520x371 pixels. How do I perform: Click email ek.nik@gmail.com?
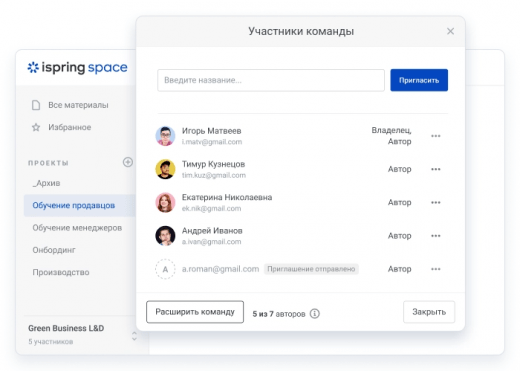coord(211,209)
